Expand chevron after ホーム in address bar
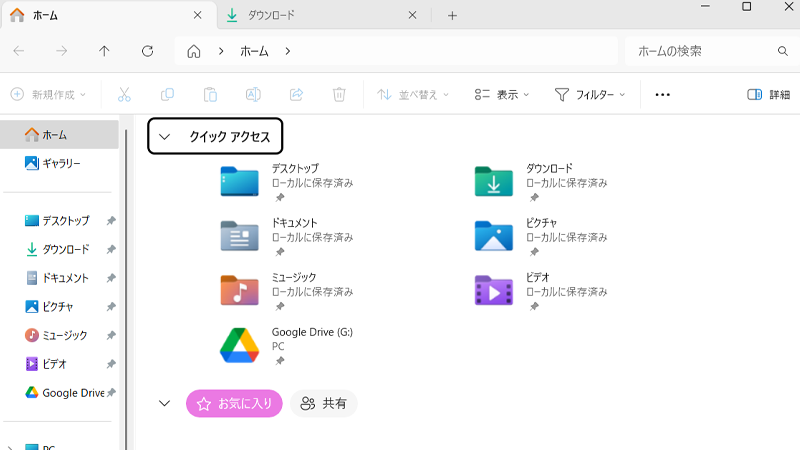 288,51
